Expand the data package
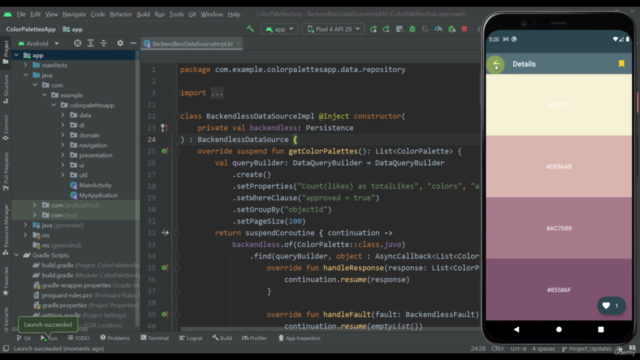Screen dimensions: 640x360 coord(63,115)
